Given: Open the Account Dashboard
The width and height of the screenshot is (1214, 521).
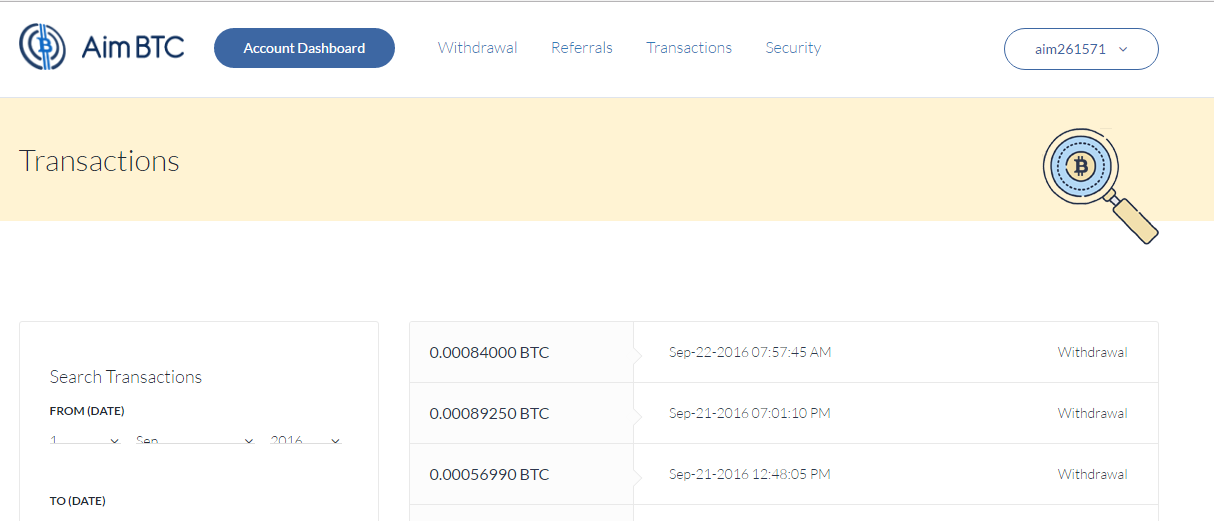Looking at the screenshot, I should click(304, 48).
